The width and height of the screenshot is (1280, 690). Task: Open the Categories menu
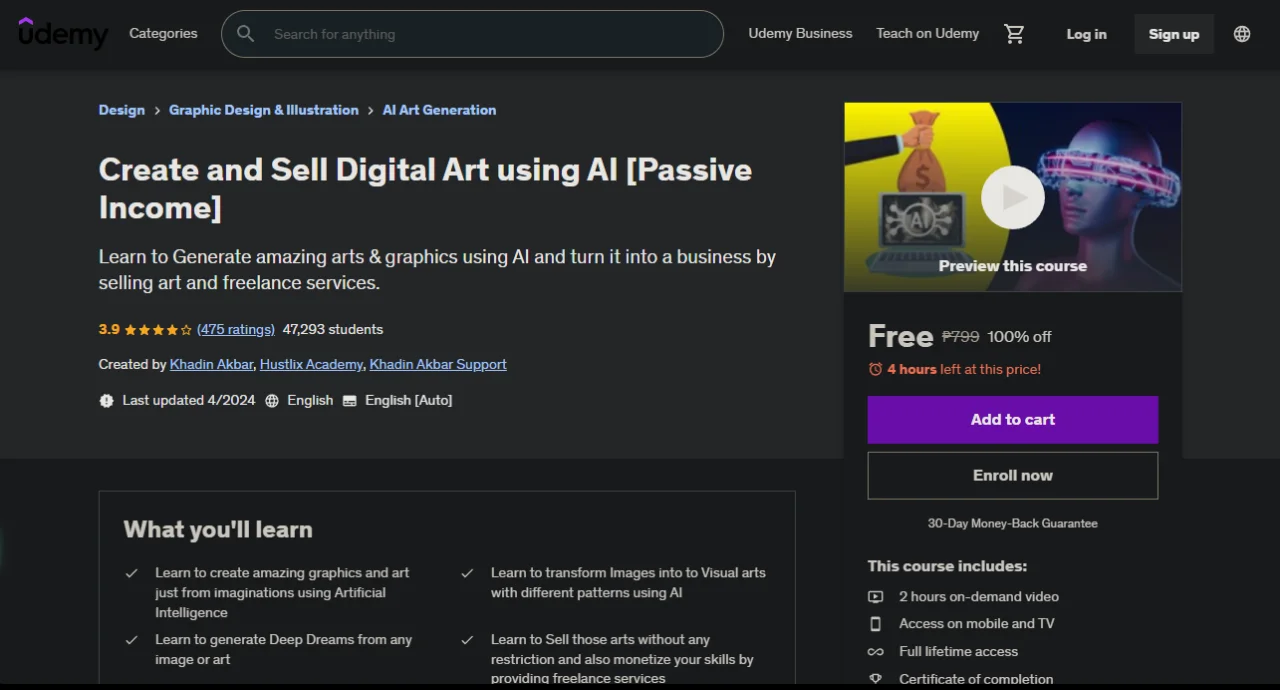[x=163, y=33]
